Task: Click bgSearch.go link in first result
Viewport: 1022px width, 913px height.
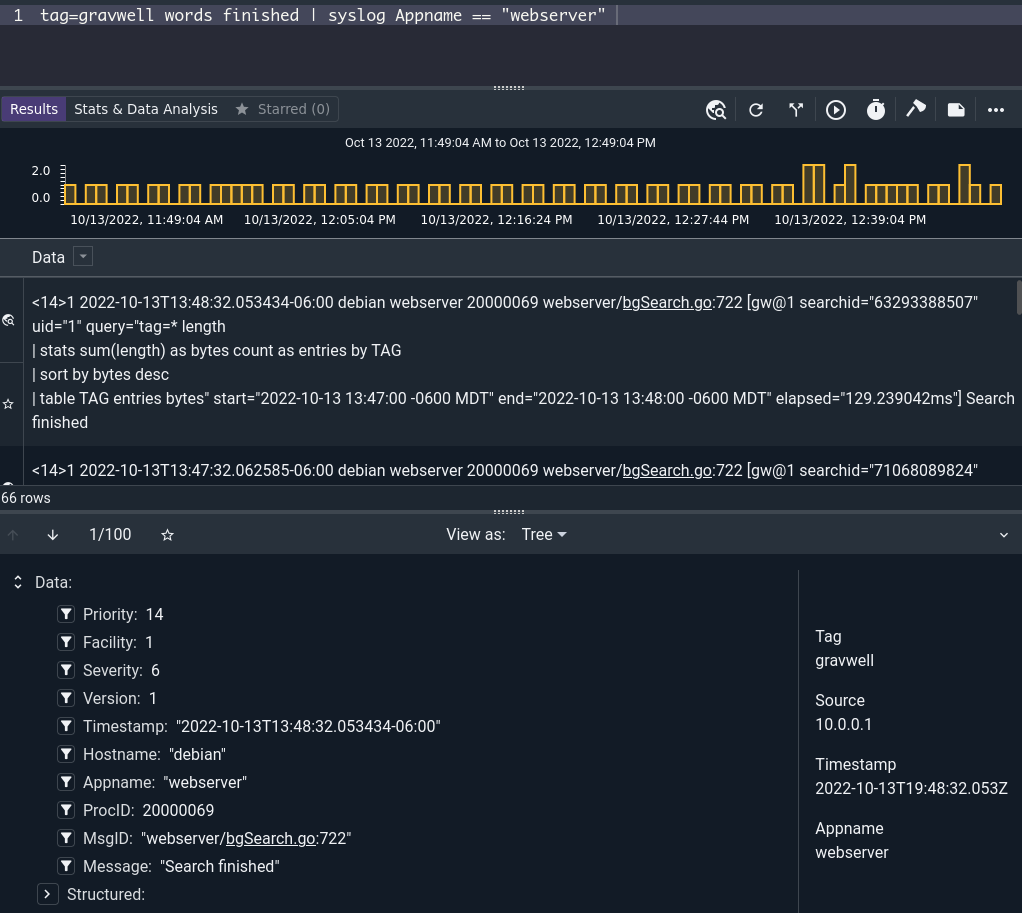Action: (x=667, y=302)
